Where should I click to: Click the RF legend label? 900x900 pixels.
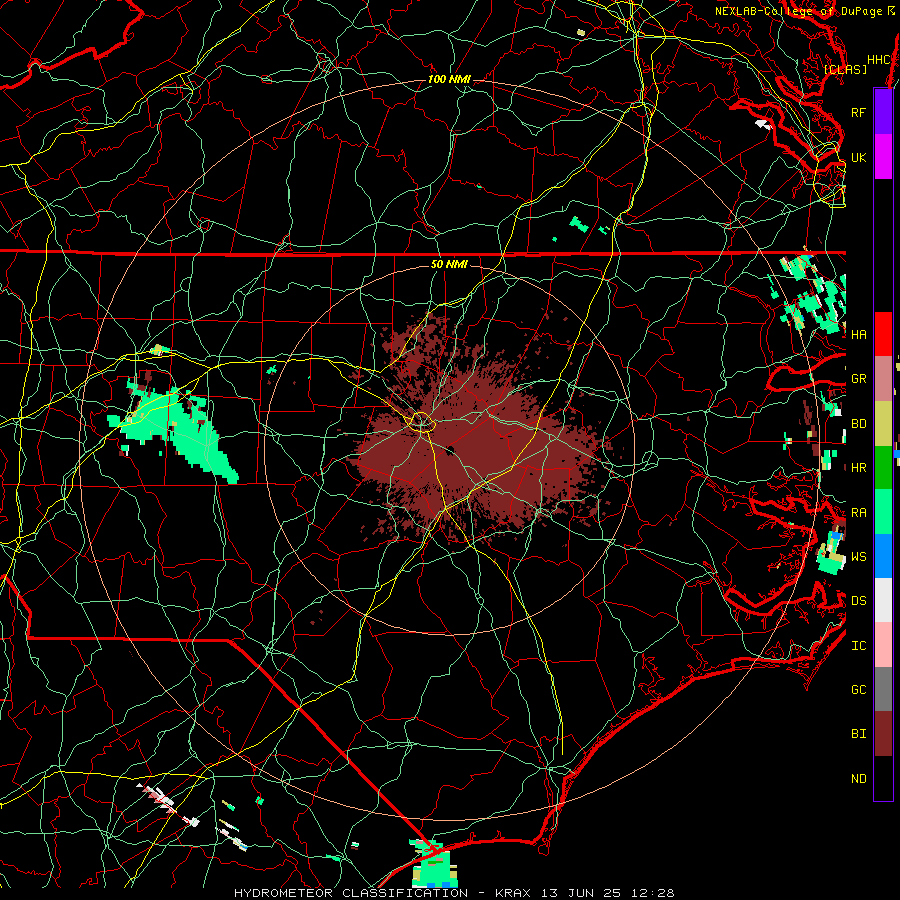858,112
